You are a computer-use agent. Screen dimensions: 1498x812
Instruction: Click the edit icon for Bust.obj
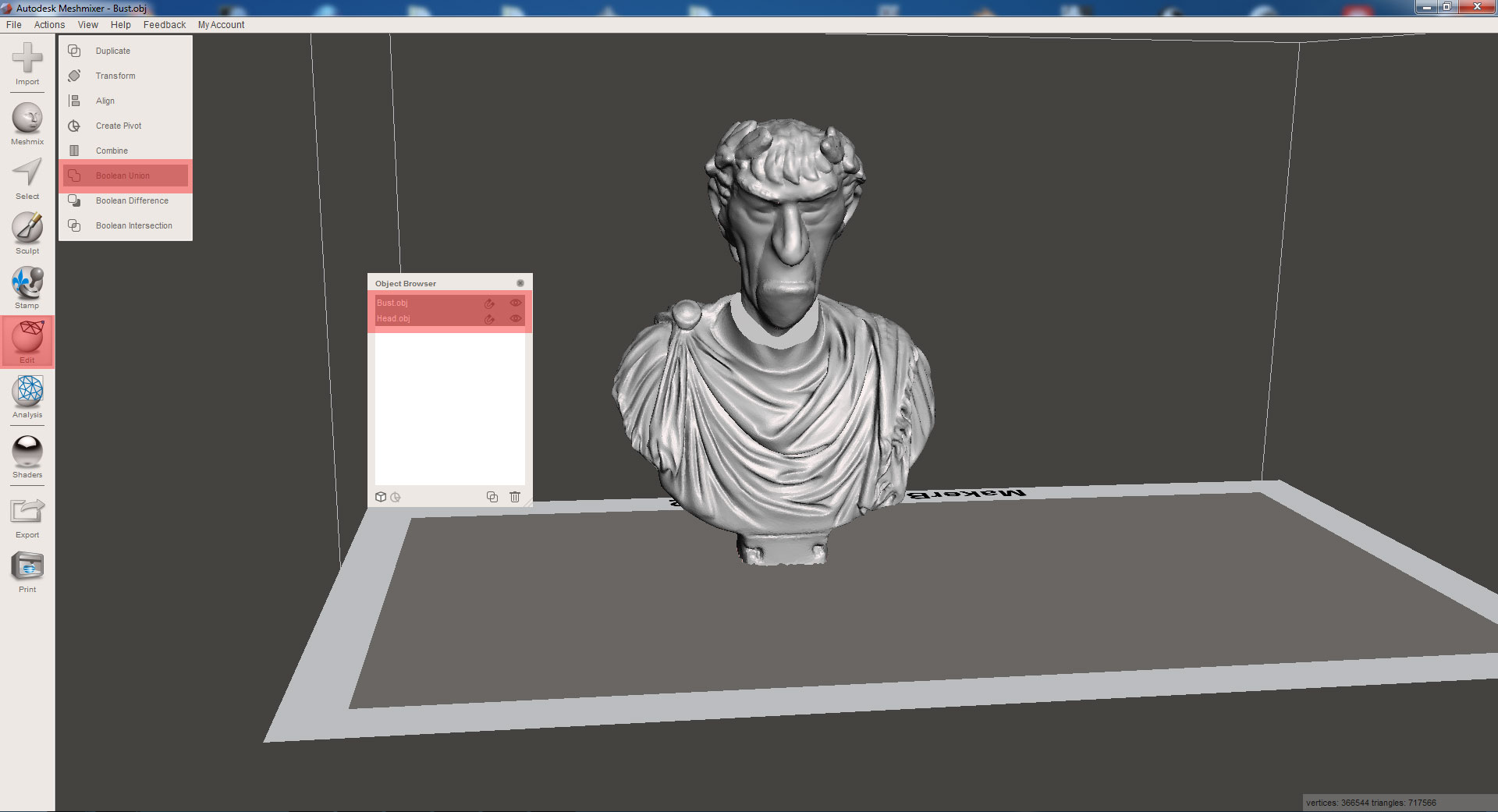[489, 303]
